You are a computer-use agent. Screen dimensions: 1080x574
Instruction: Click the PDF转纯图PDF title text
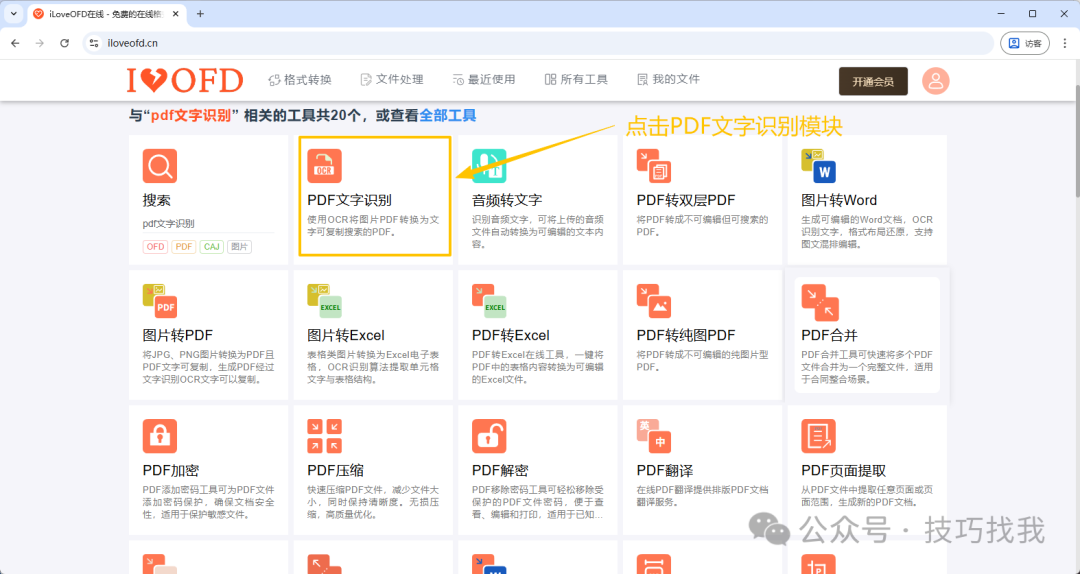[x=686, y=336]
